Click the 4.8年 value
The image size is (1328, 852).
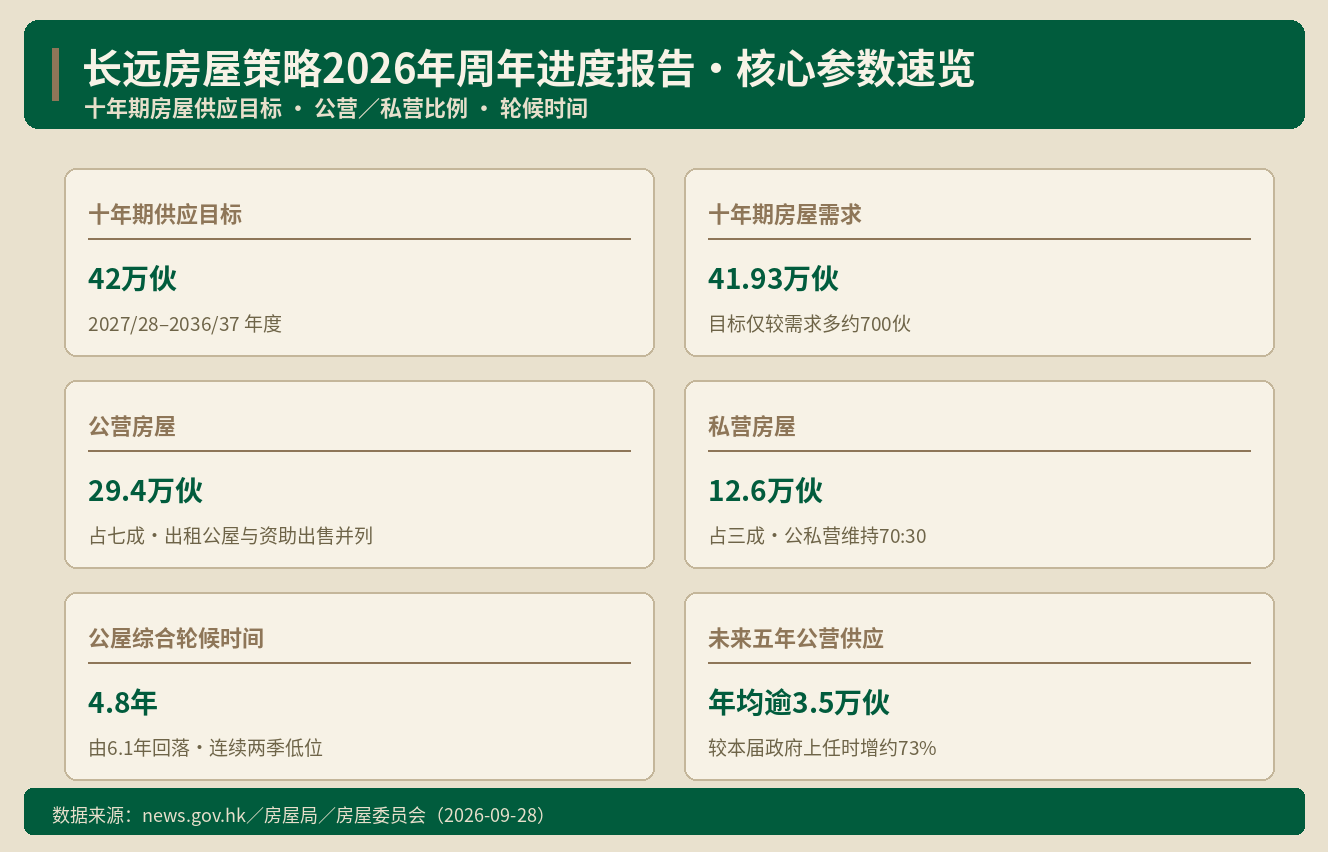(x=123, y=703)
